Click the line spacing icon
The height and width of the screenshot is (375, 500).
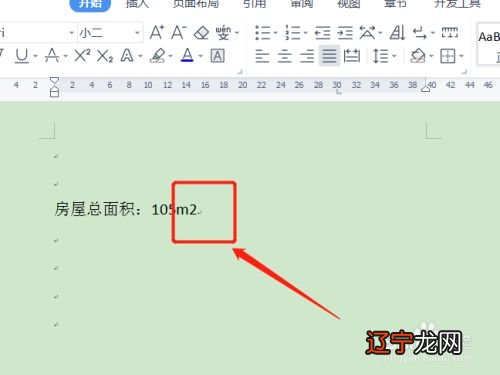[380, 56]
